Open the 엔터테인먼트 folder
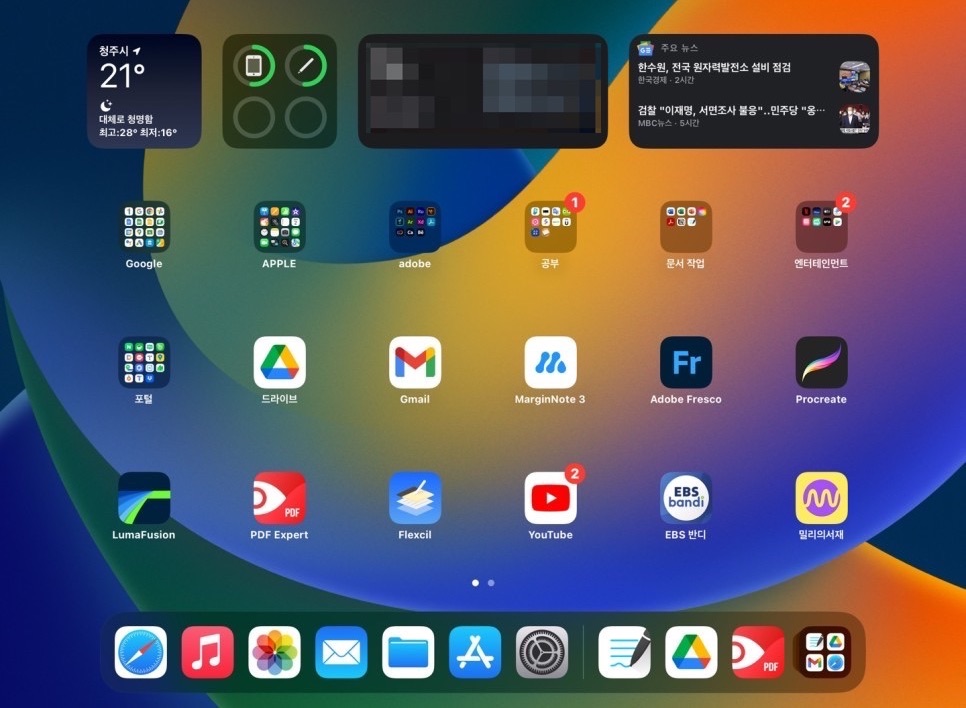Image resolution: width=966 pixels, height=708 pixels. pyautogui.click(x=821, y=227)
